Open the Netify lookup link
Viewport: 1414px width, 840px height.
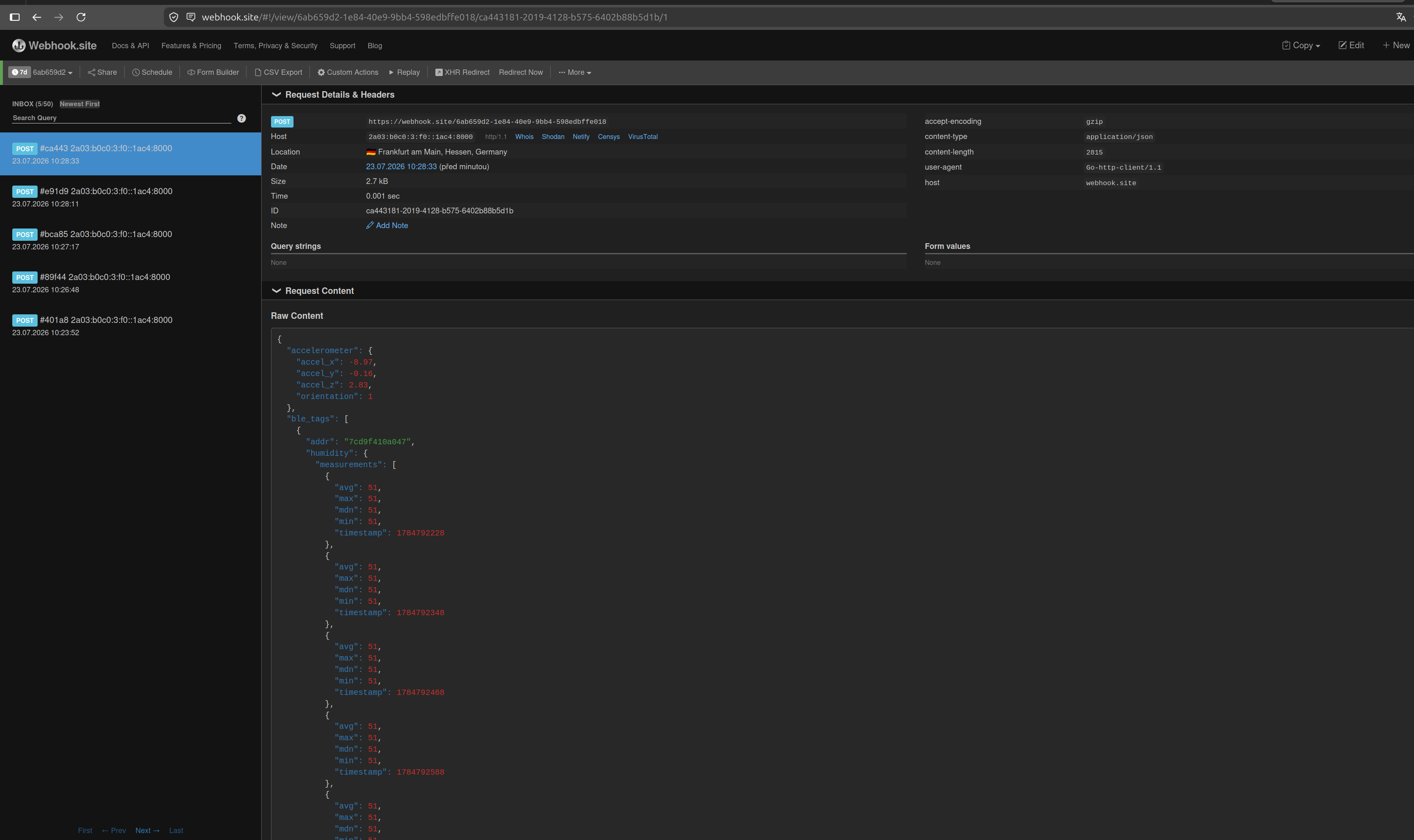pyautogui.click(x=581, y=137)
